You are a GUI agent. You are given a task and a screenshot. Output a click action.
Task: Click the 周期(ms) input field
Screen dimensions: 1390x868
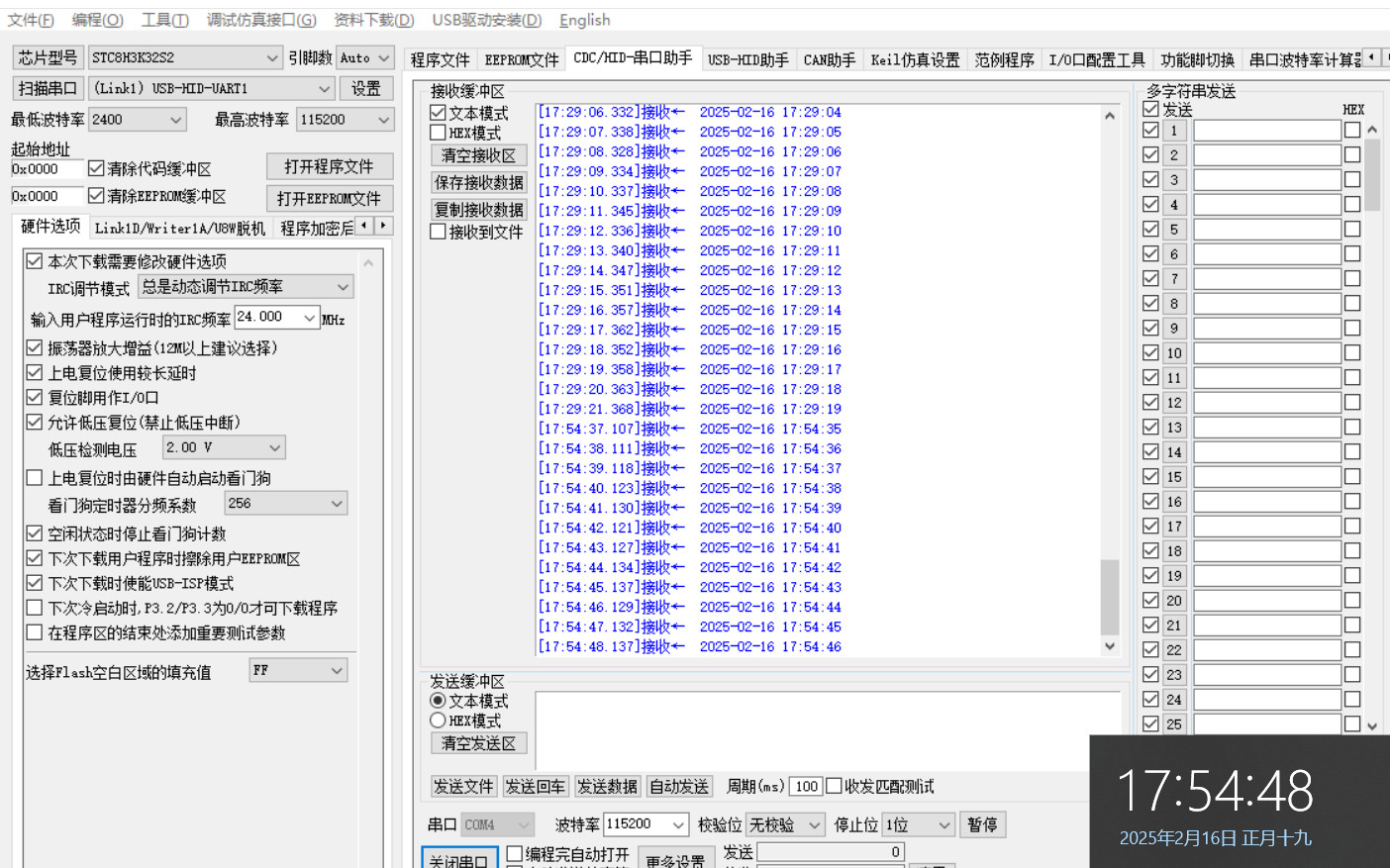pos(806,786)
